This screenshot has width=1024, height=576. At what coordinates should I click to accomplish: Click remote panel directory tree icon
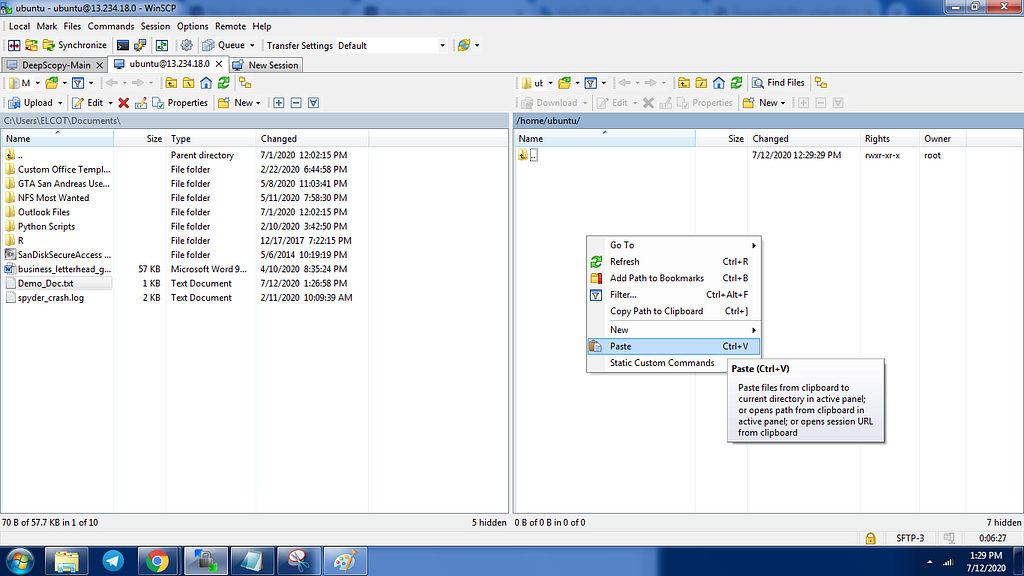point(821,83)
